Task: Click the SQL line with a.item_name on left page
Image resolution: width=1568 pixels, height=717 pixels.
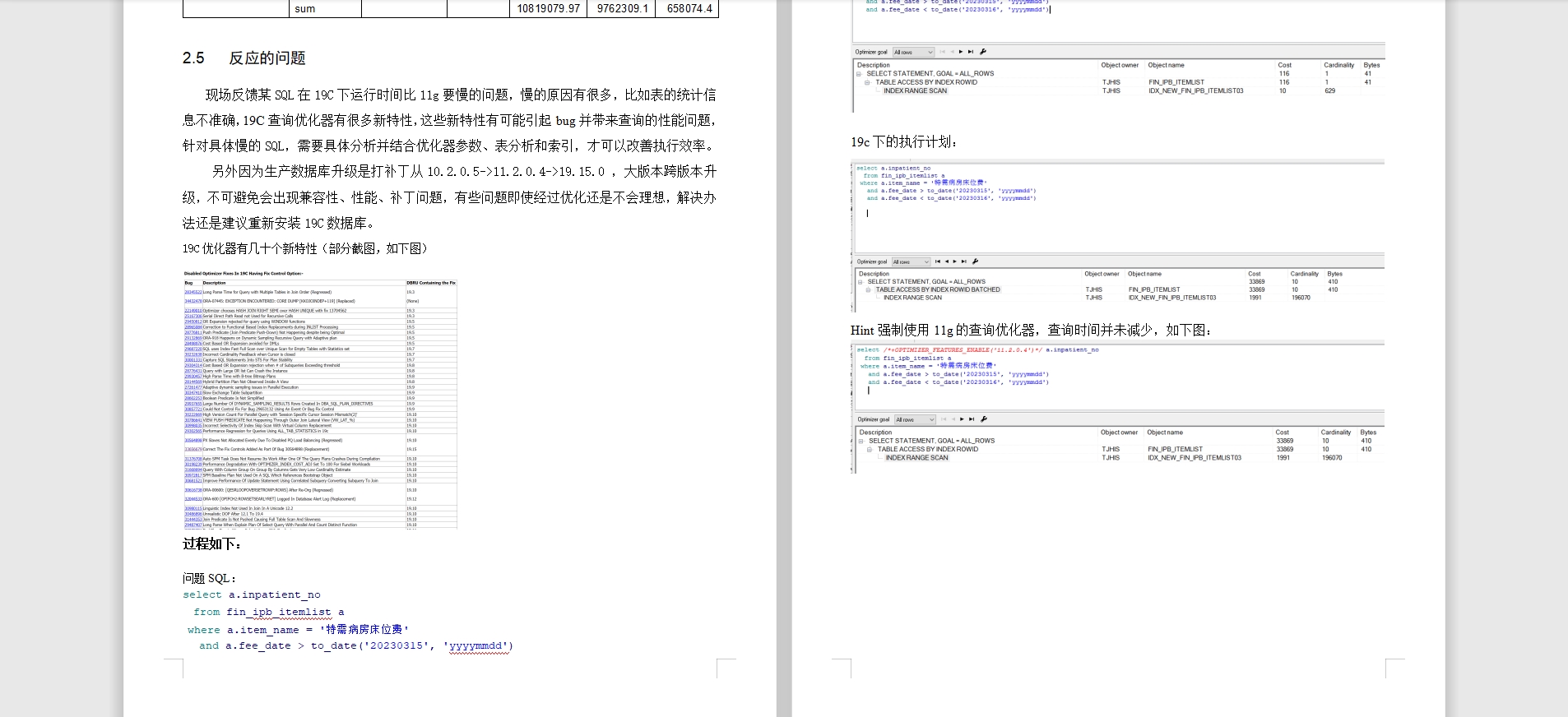Action: tap(298, 629)
